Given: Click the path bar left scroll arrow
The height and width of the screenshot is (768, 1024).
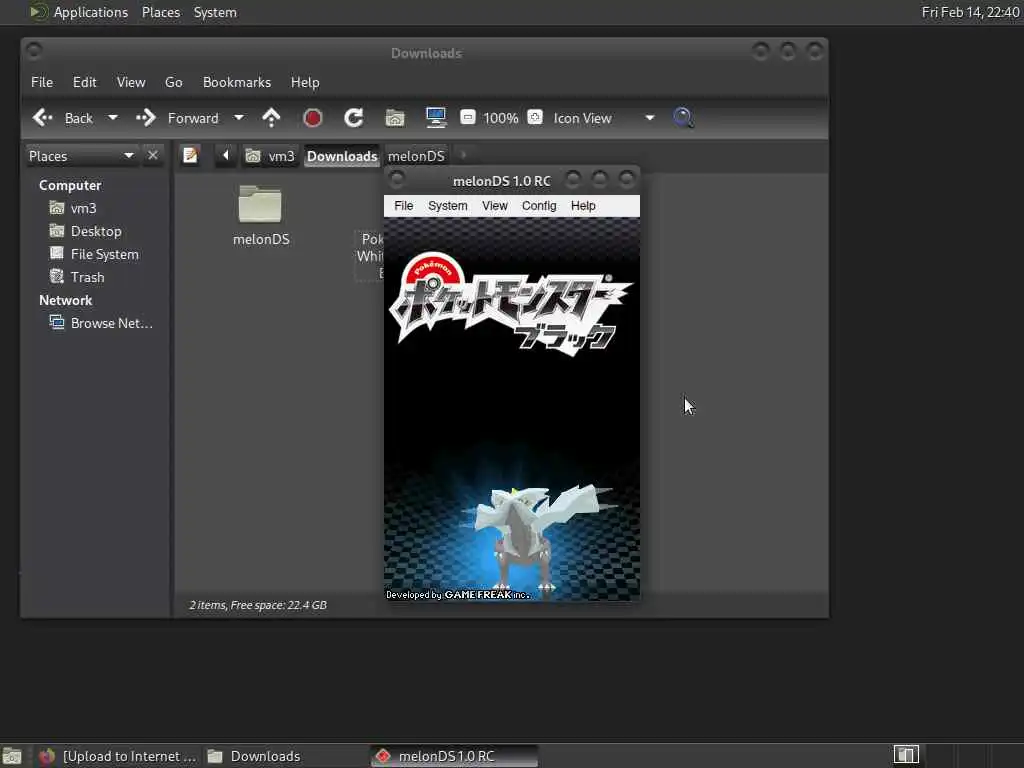Looking at the screenshot, I should tap(225, 155).
